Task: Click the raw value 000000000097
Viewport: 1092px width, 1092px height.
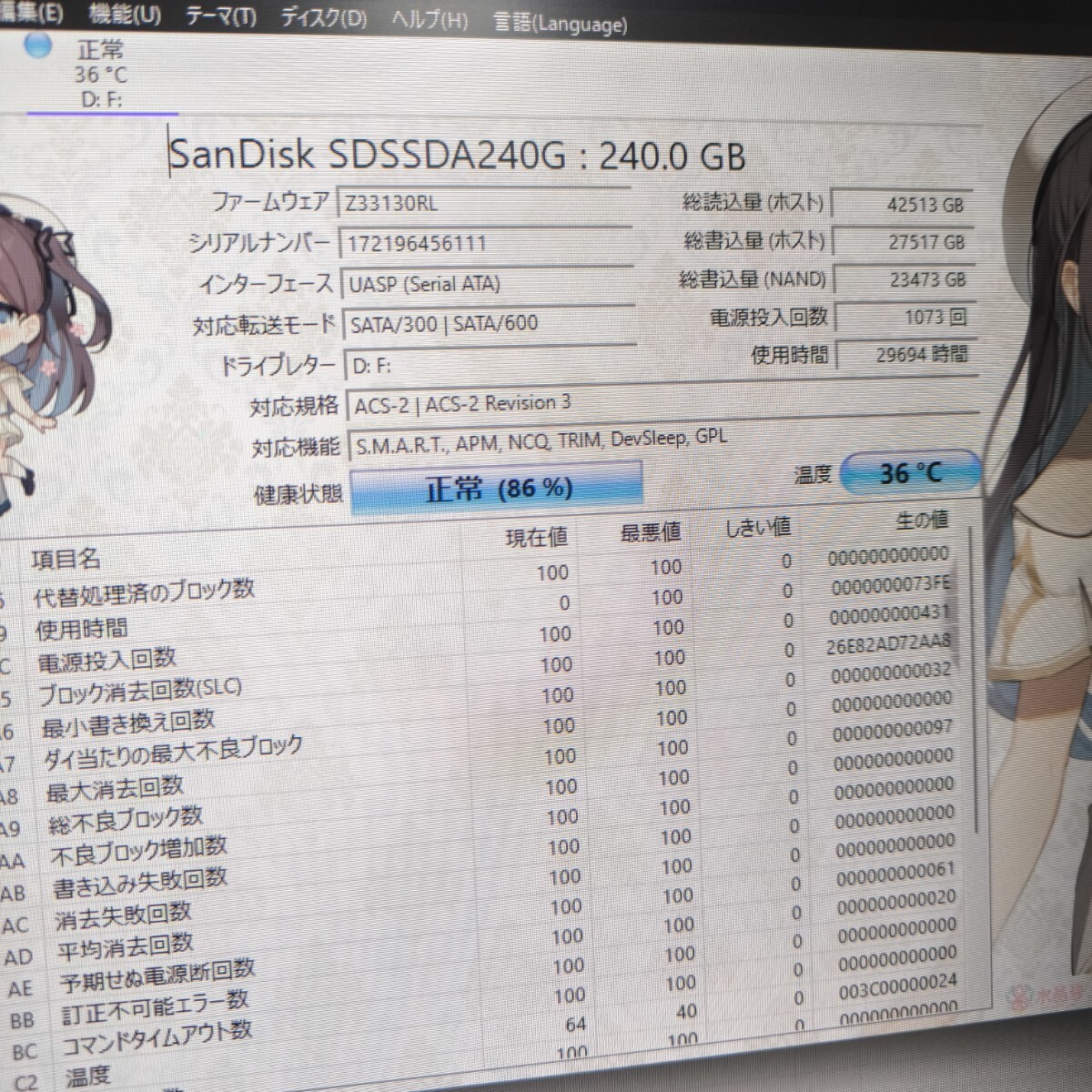Action: pyautogui.click(x=893, y=731)
